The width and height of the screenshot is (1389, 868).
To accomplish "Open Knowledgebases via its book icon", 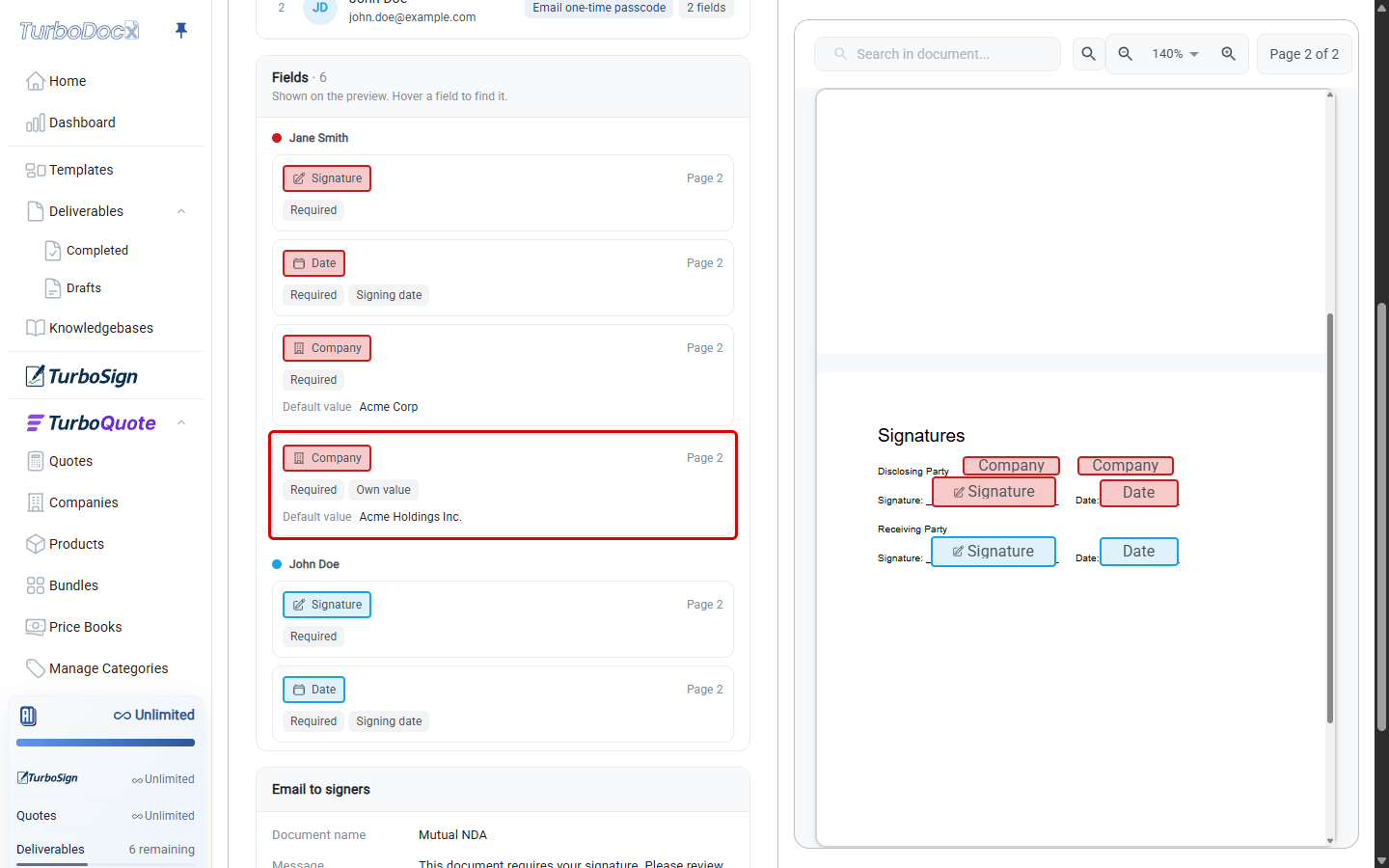I will click(36, 328).
